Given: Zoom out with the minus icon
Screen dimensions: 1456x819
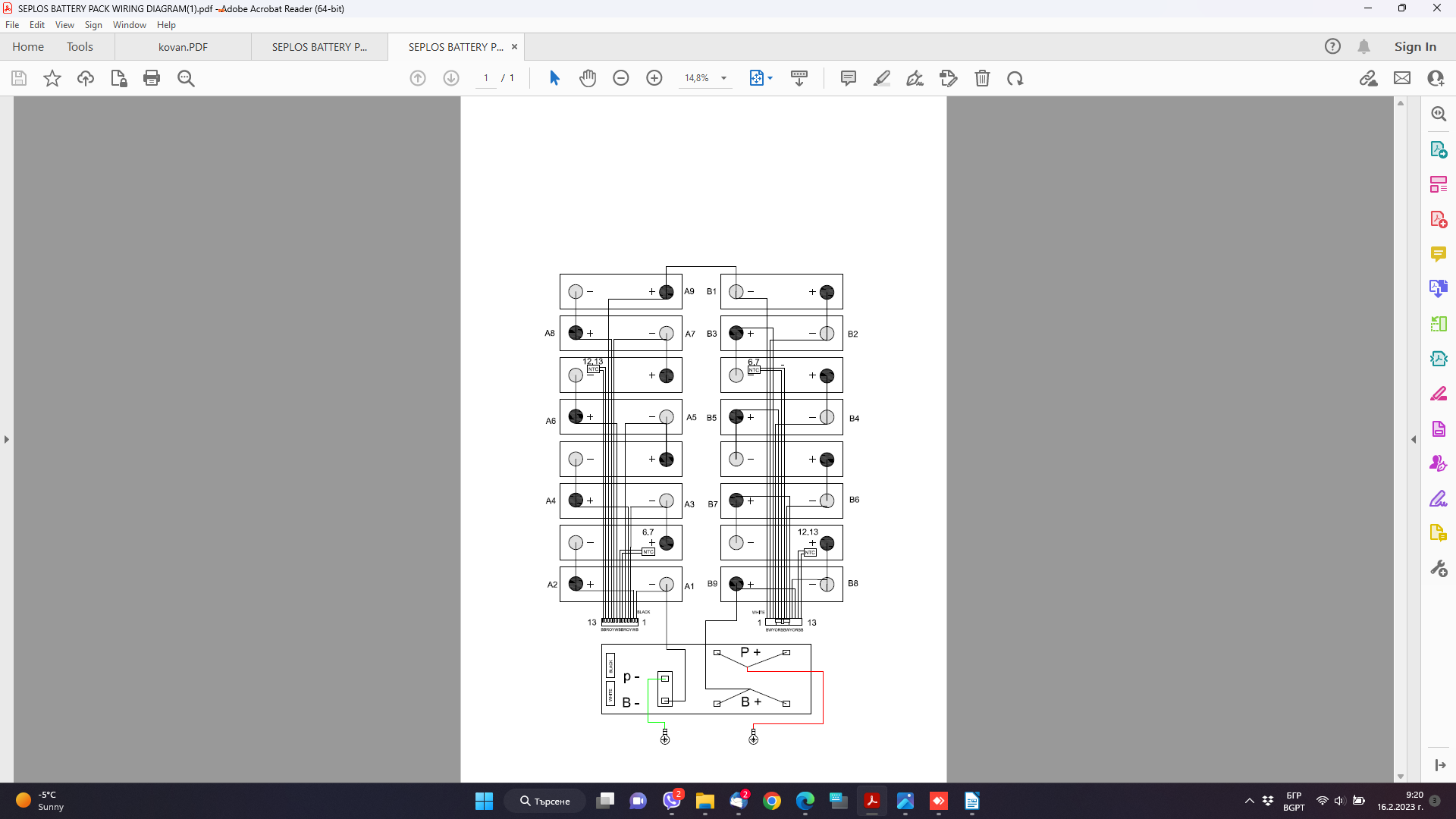Looking at the screenshot, I should [x=621, y=78].
